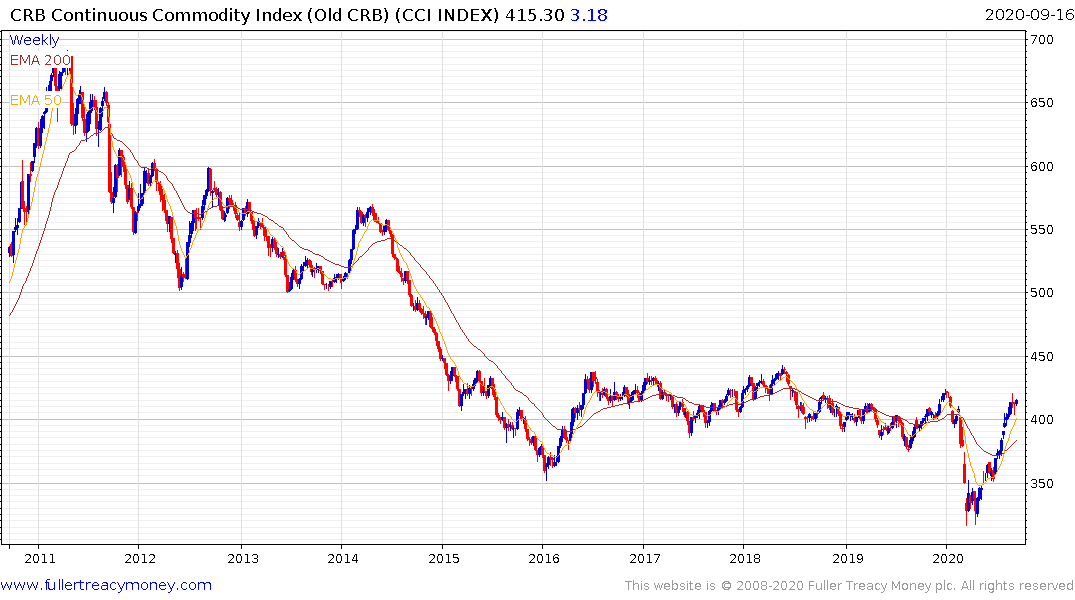Click the 2018 year axis label
This screenshot has width=1075, height=600.
pyautogui.click(x=745, y=558)
